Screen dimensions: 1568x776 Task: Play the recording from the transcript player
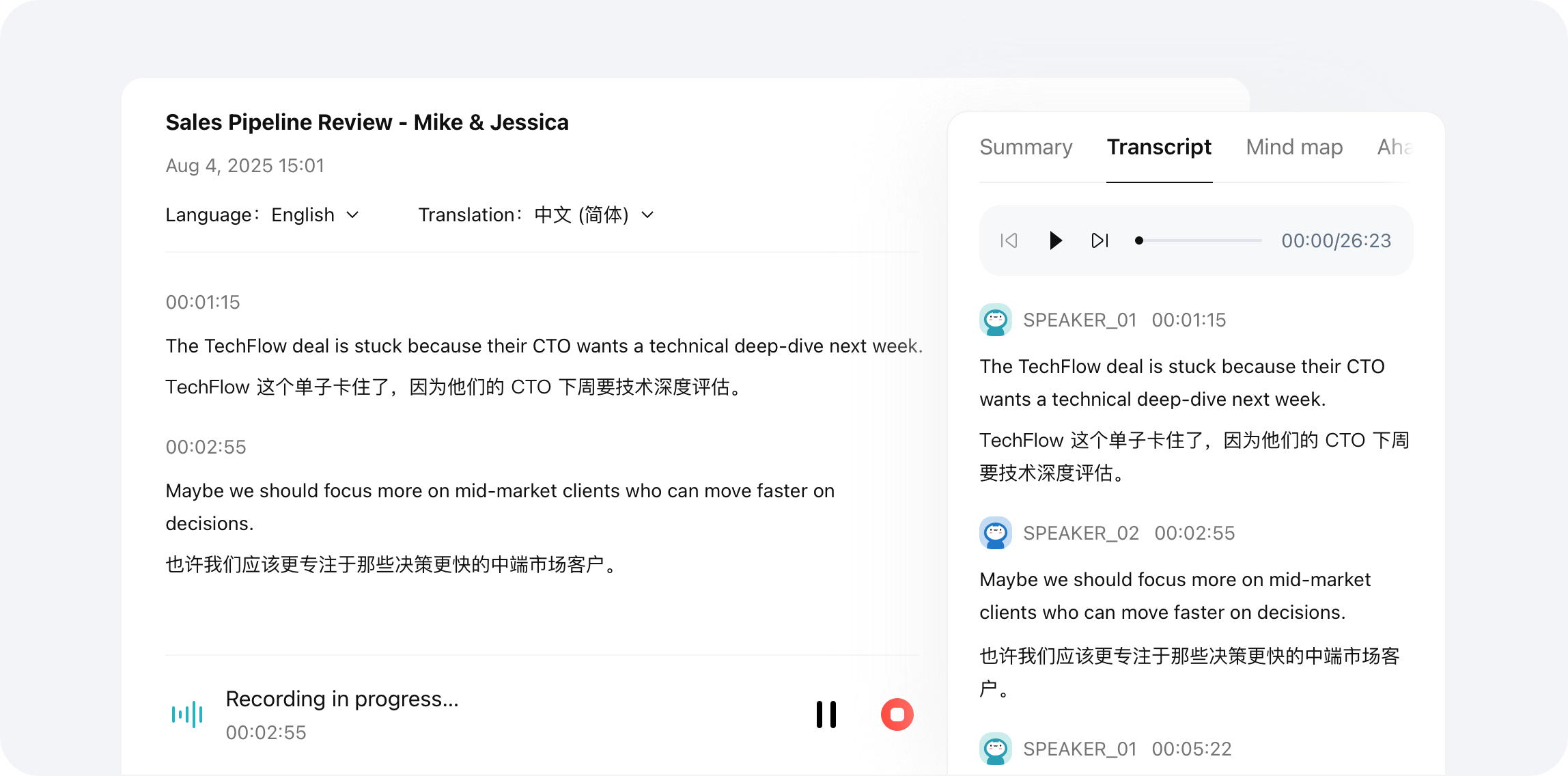1055,240
